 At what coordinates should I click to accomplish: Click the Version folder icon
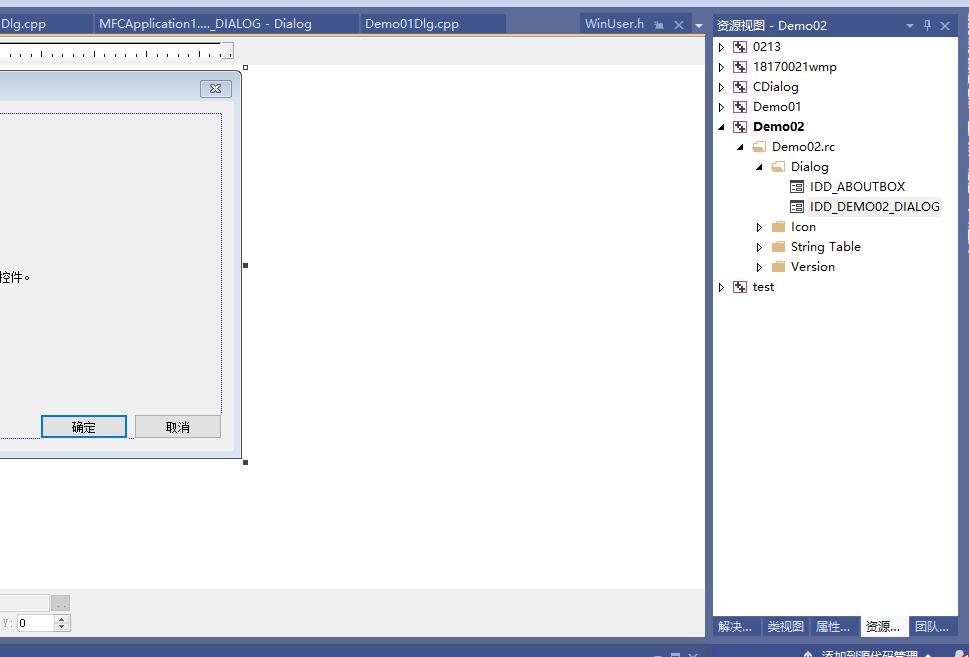point(778,267)
